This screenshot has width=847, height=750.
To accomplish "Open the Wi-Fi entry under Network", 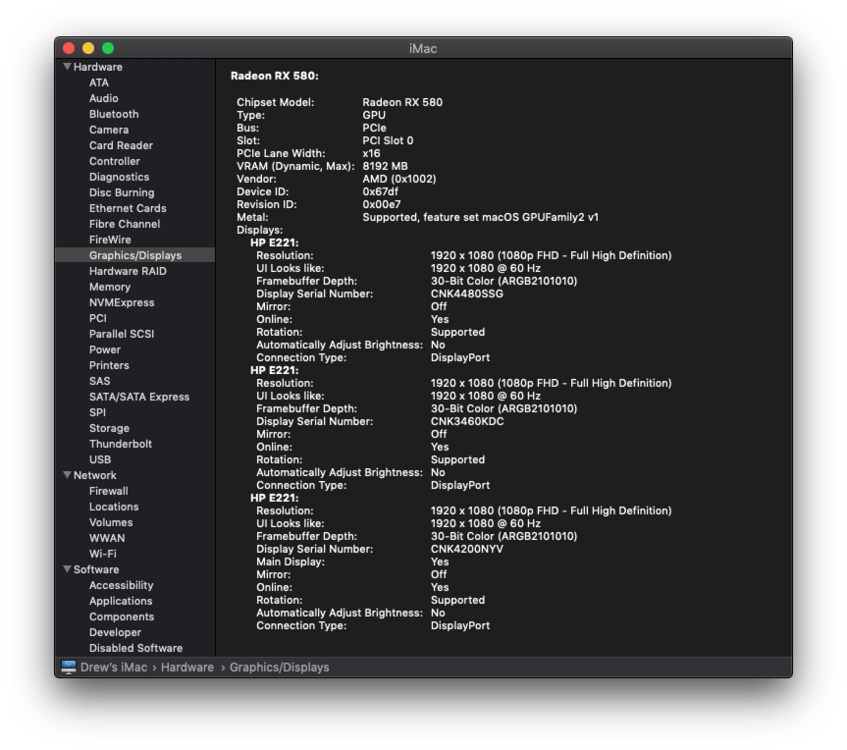I will pos(102,554).
